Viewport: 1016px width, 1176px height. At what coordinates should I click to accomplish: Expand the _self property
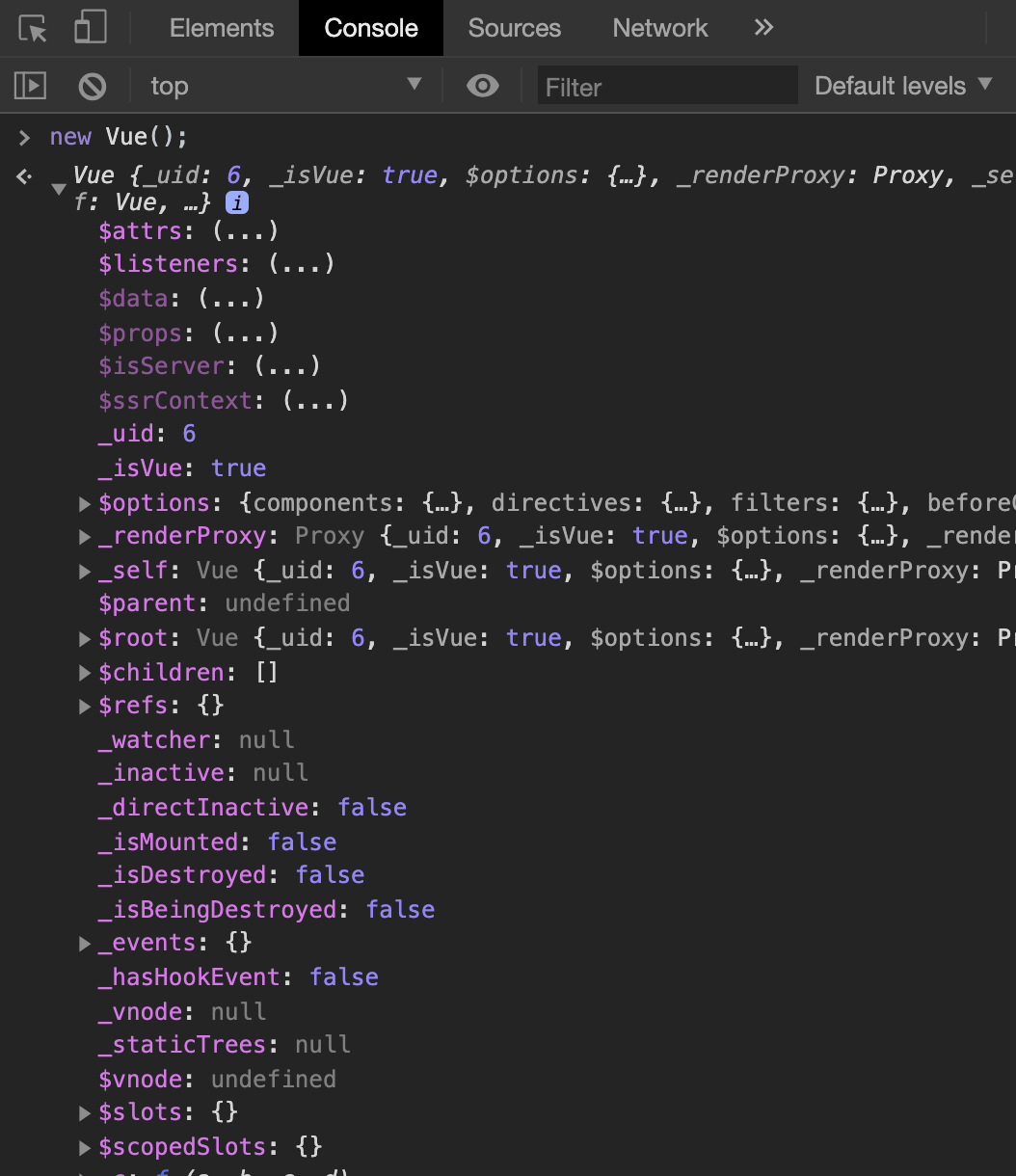coord(85,571)
